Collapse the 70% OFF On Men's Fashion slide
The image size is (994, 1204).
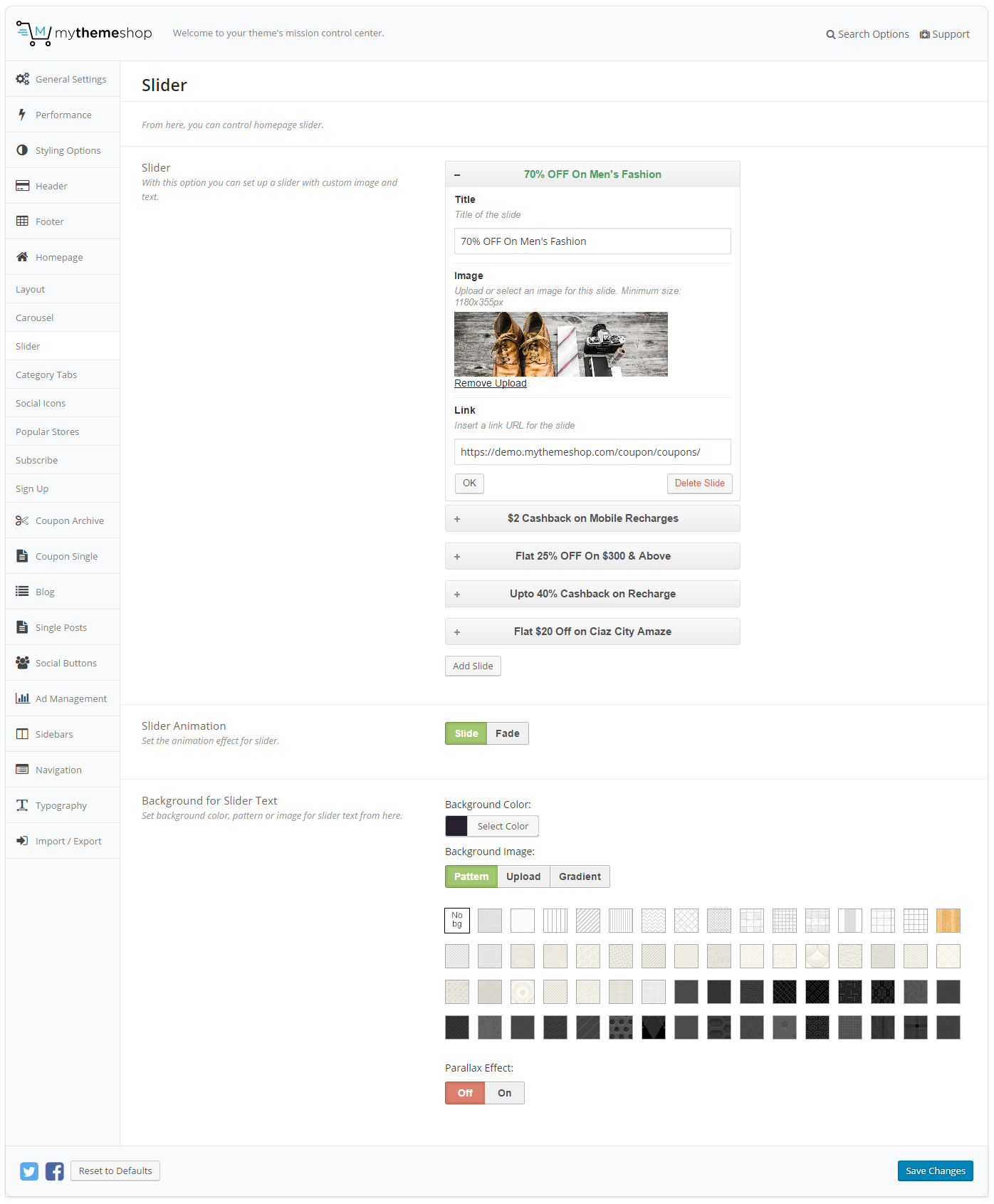coord(592,174)
